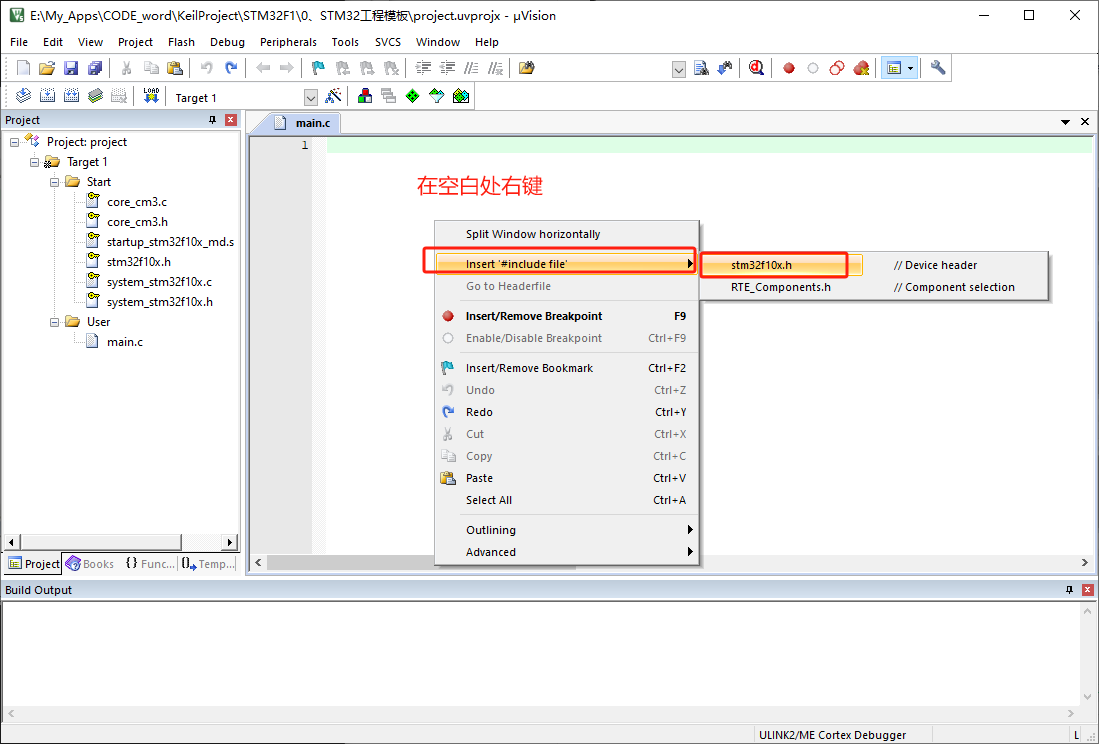The image size is (1099, 744).
Task: Click the Redo arrow in the toolbar
Action: 231,68
